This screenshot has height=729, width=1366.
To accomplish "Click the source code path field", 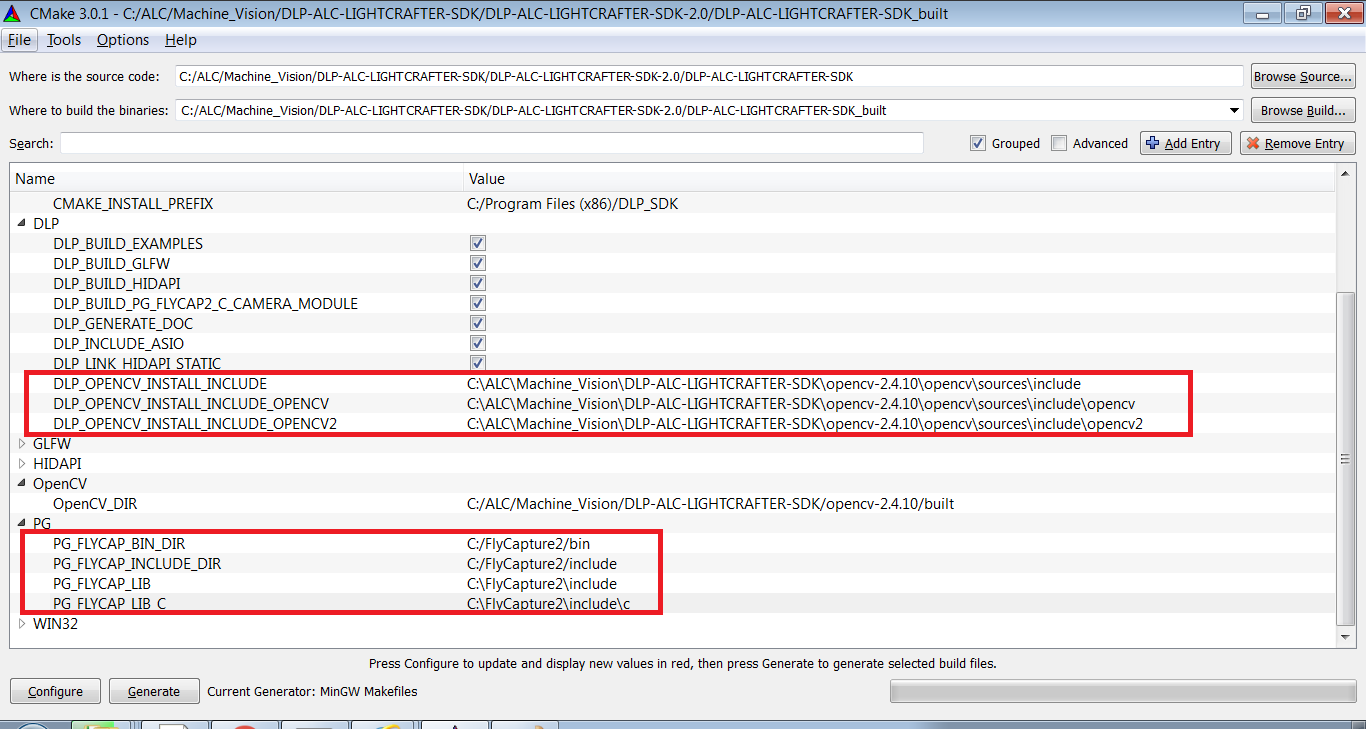I will click(709, 77).
